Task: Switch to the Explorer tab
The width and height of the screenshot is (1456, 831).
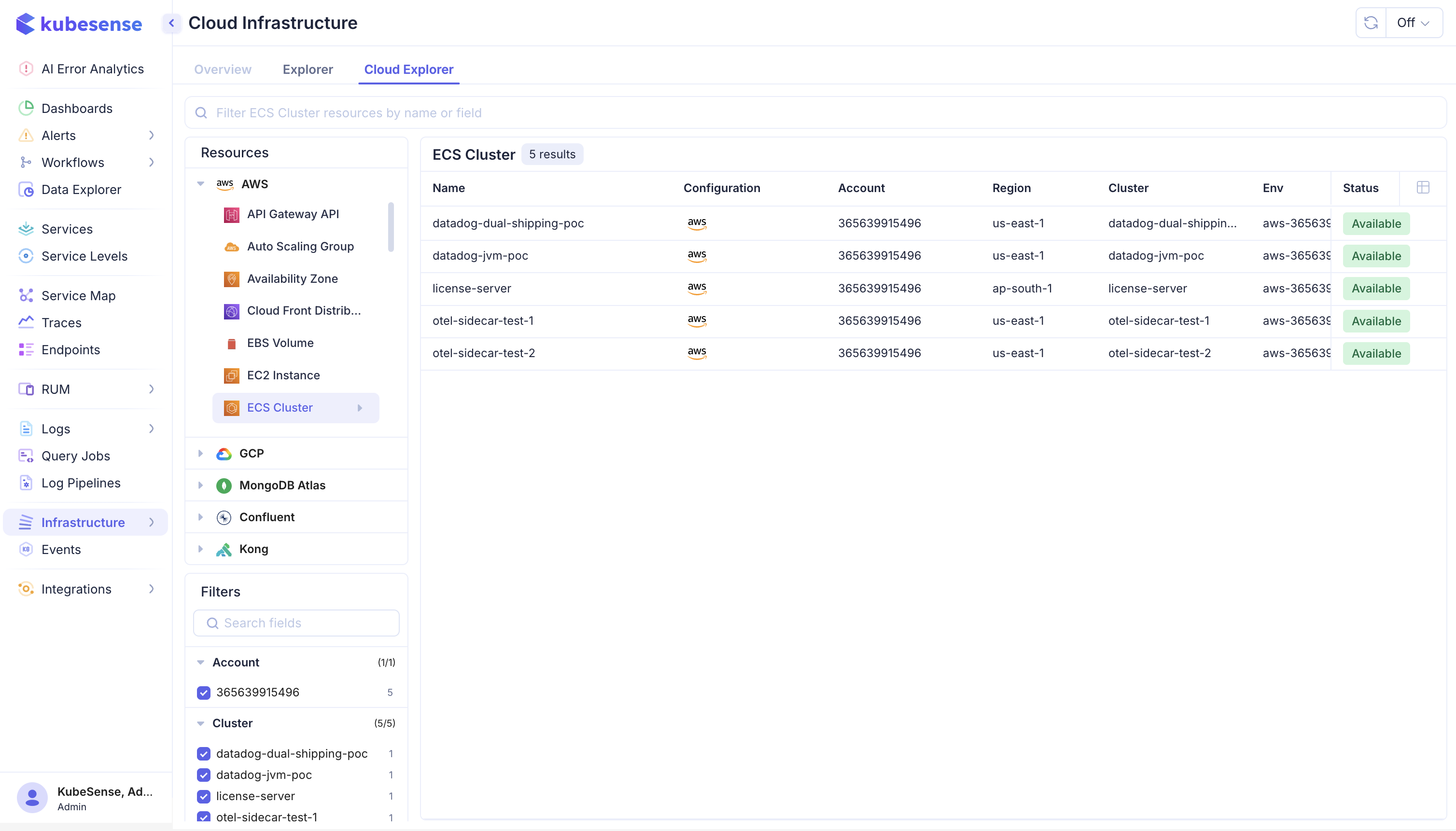Action: [308, 69]
